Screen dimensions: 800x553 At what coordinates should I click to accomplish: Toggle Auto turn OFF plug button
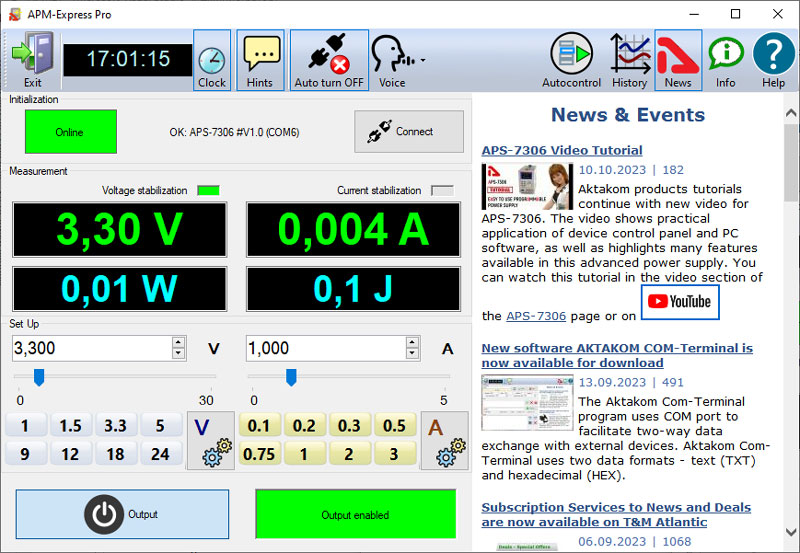[329, 60]
